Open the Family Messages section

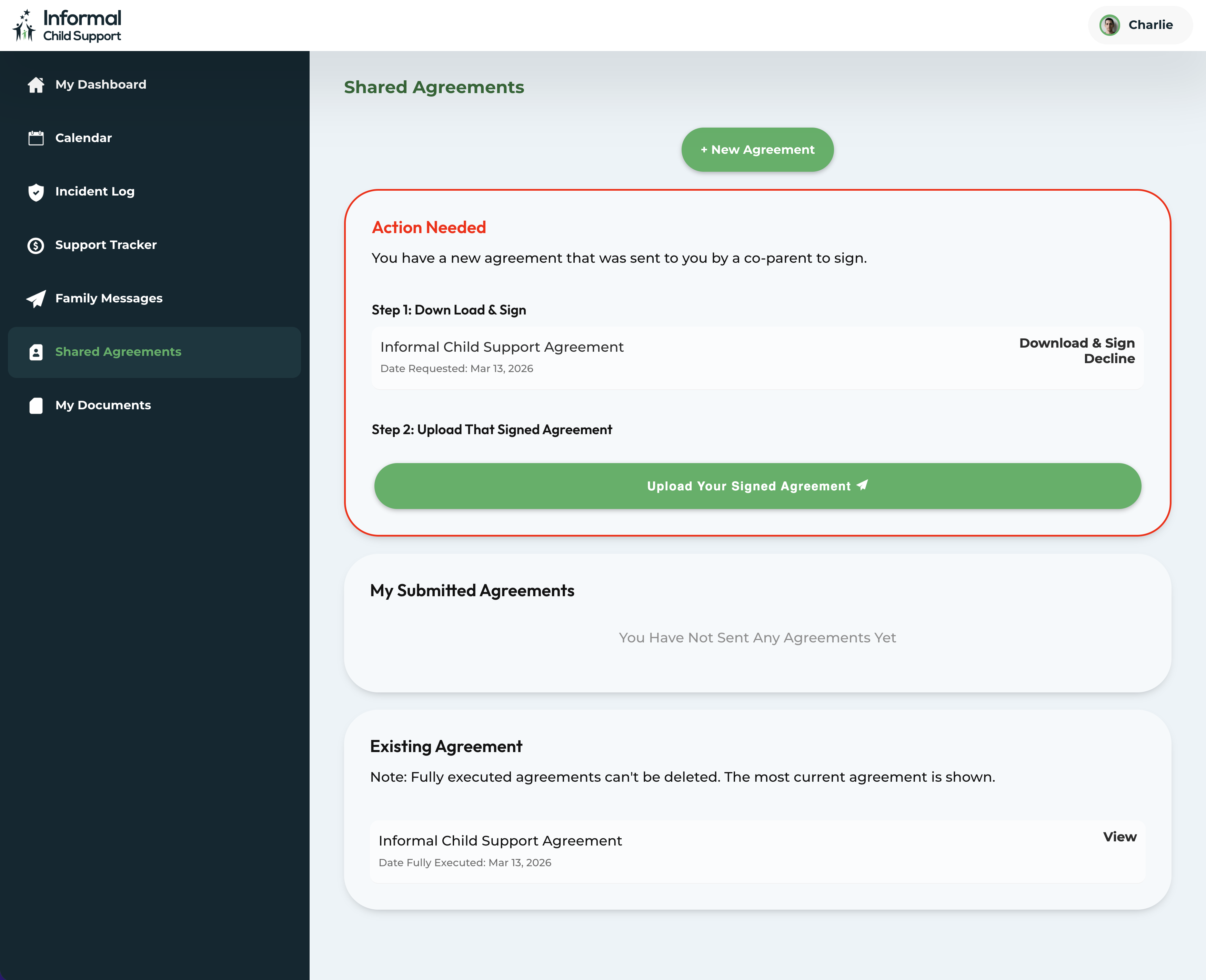pos(155,299)
